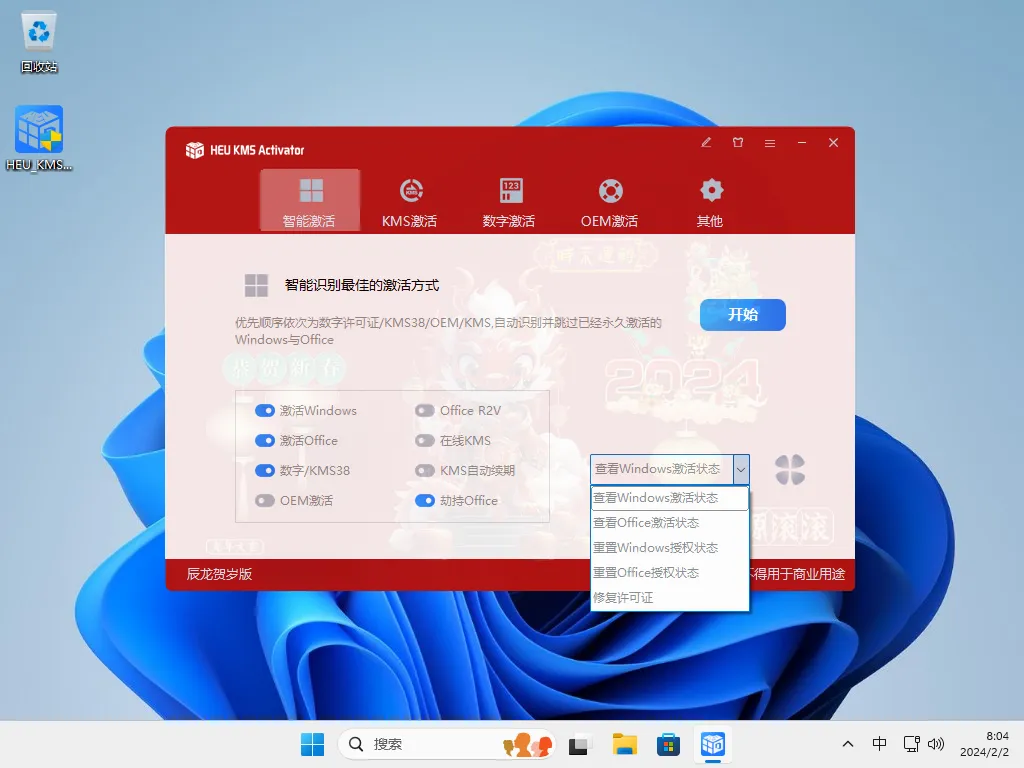Click the taskbar 搜索 search box
The height and width of the screenshot is (768, 1024).
coord(447,744)
